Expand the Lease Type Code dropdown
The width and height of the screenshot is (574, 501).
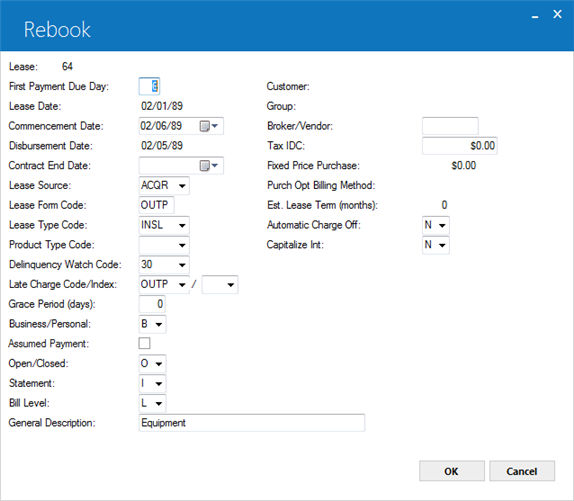(x=182, y=225)
